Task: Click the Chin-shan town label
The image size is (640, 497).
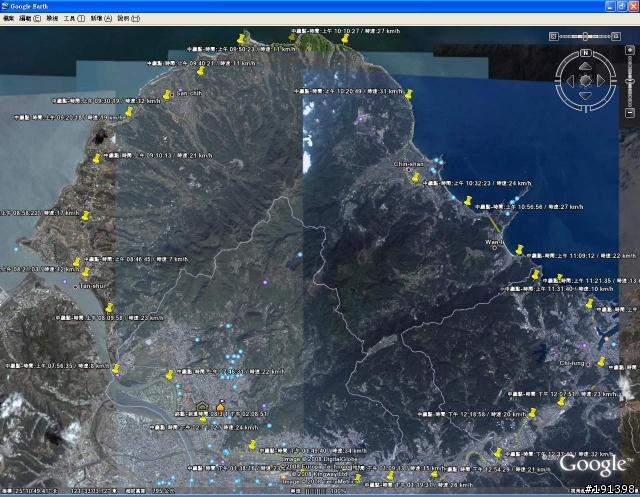Action: (x=409, y=164)
